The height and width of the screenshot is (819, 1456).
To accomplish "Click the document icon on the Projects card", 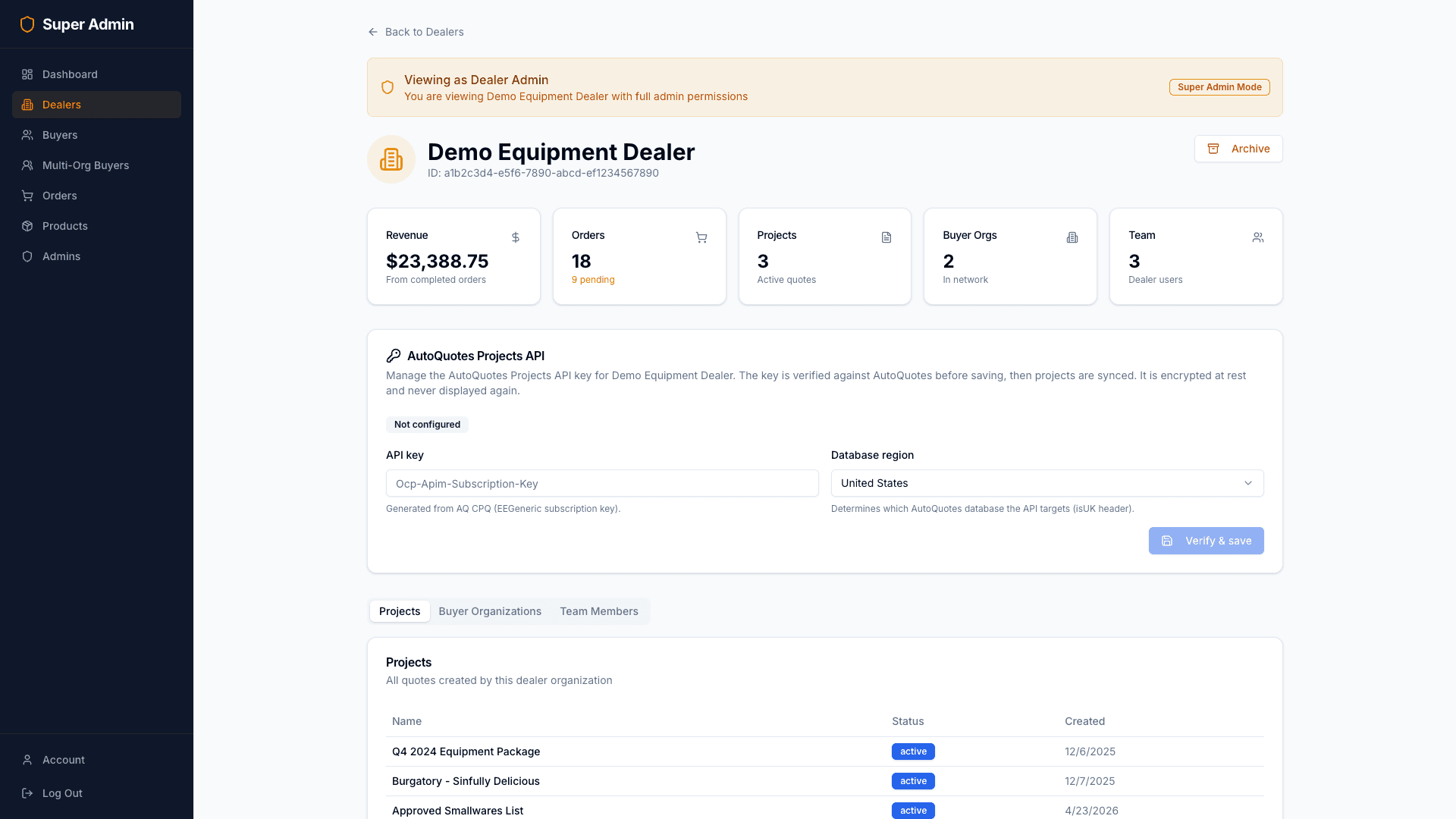I will (886, 237).
